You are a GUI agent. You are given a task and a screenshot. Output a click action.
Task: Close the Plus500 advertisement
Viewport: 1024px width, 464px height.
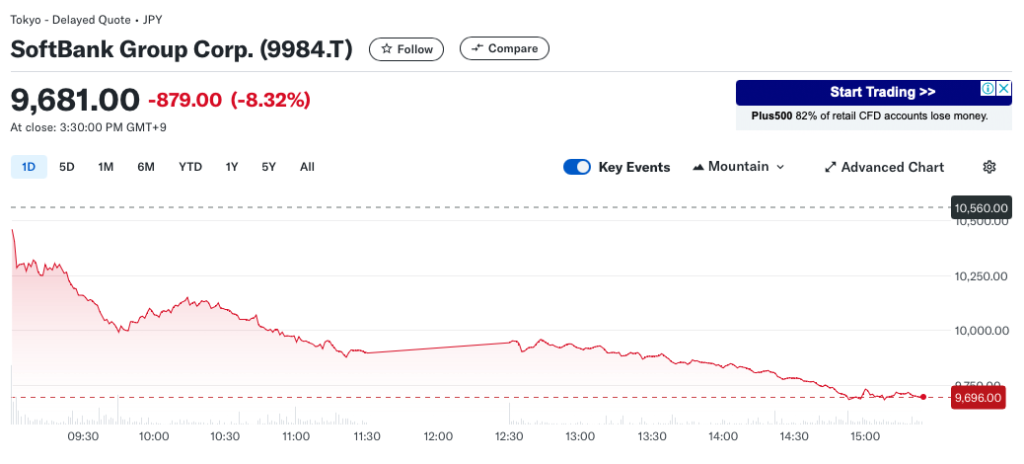pos(1004,89)
